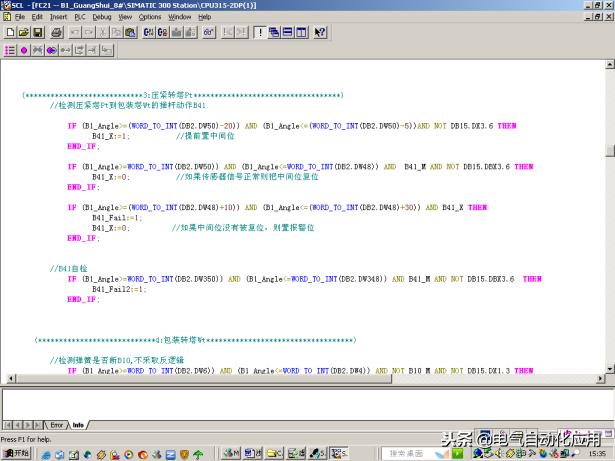Viewport: 615px width, 461px height.
Task: Select the Info output tab
Action: click(78, 425)
